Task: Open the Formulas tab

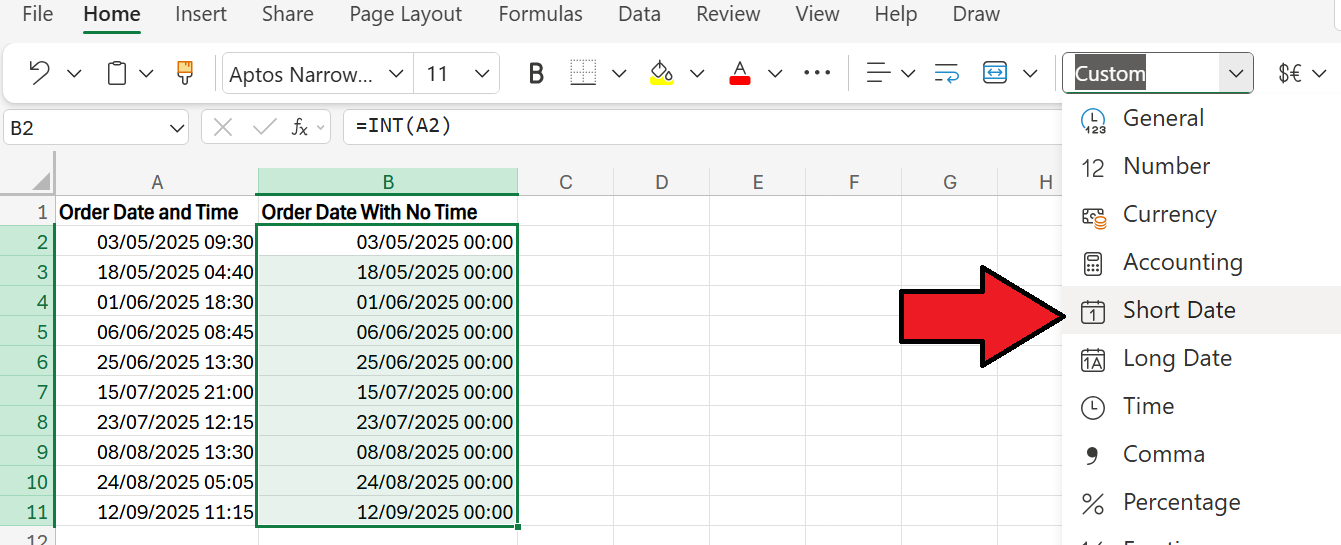Action: coord(540,14)
